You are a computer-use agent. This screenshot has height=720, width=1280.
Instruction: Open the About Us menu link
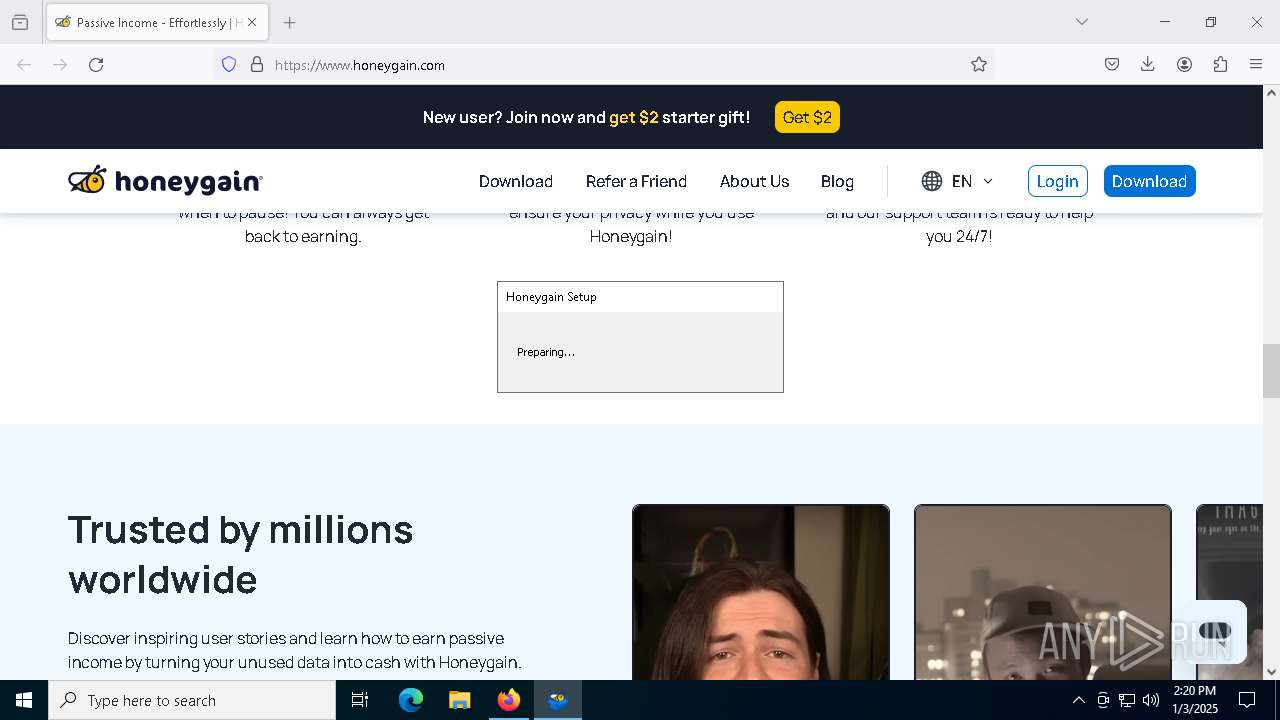click(x=754, y=181)
